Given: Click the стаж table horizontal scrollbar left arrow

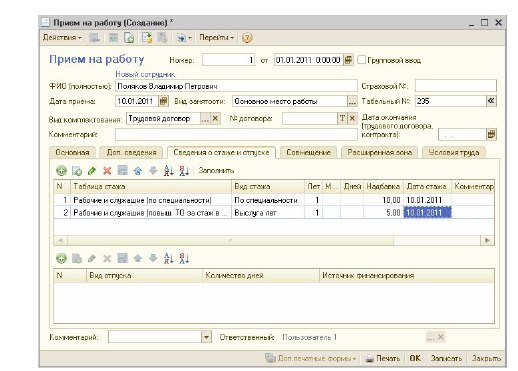Looking at the screenshot, I should click(60, 240).
